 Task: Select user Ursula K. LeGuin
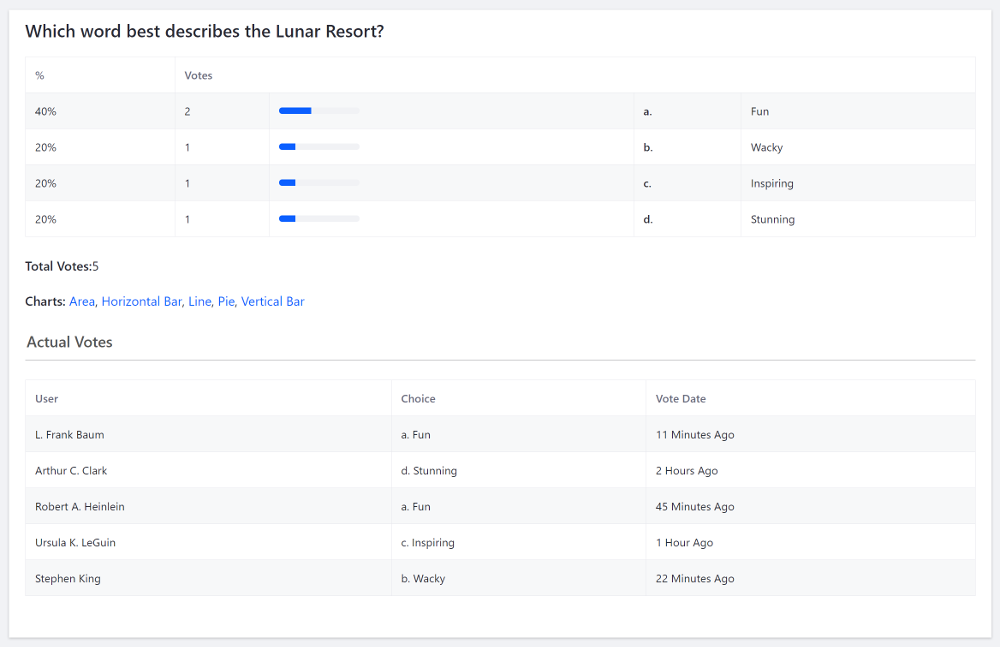75,542
